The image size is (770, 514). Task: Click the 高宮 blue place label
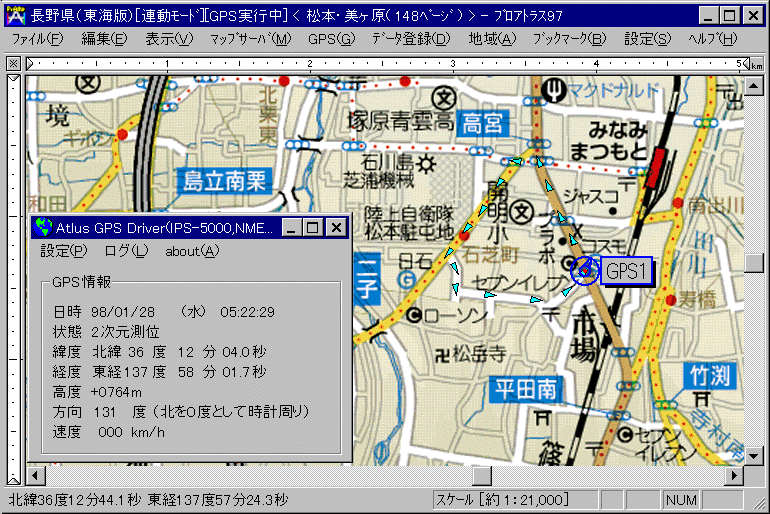[483, 124]
